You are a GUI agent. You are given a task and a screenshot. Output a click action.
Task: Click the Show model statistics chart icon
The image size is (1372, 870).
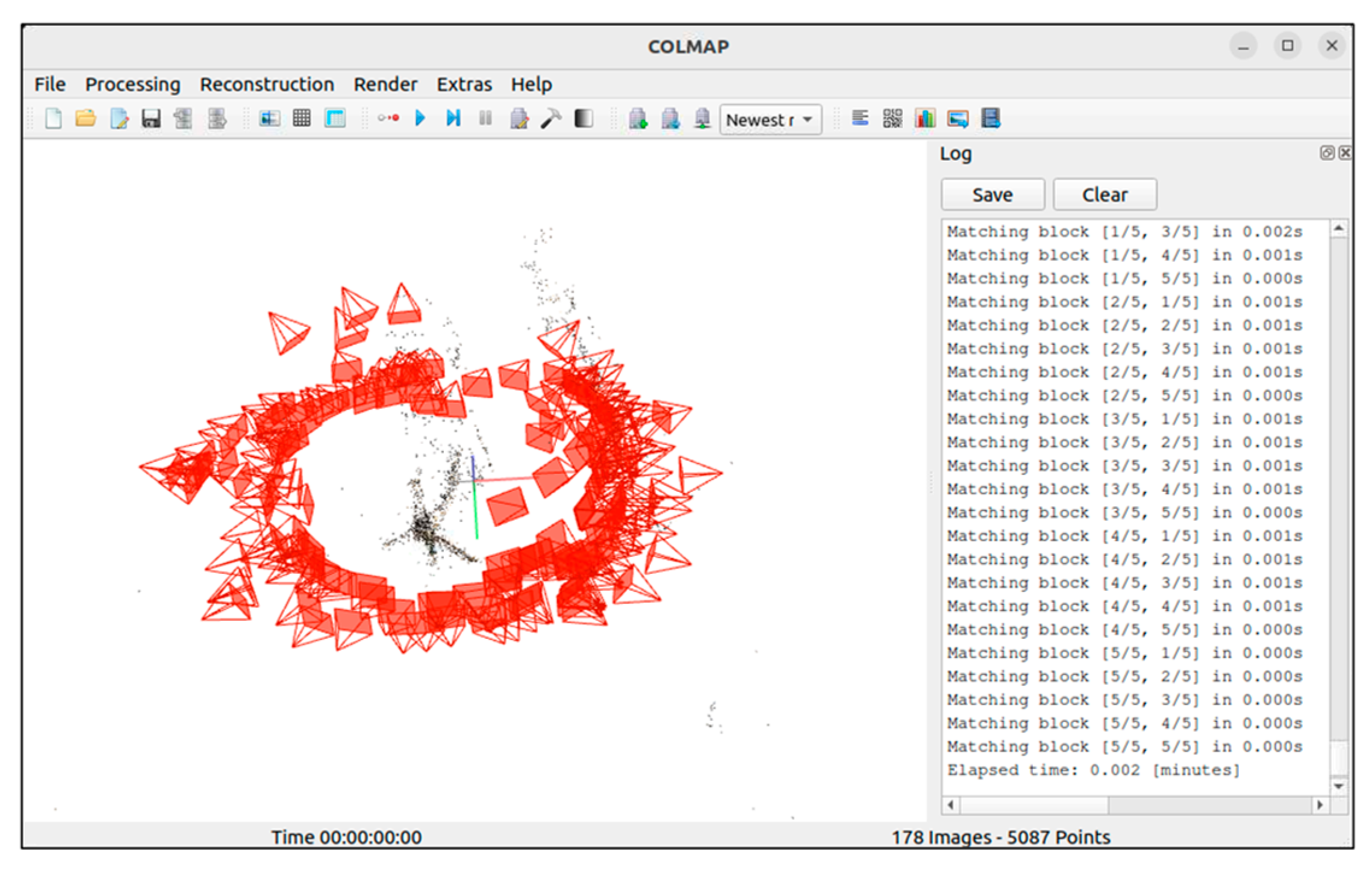click(925, 119)
